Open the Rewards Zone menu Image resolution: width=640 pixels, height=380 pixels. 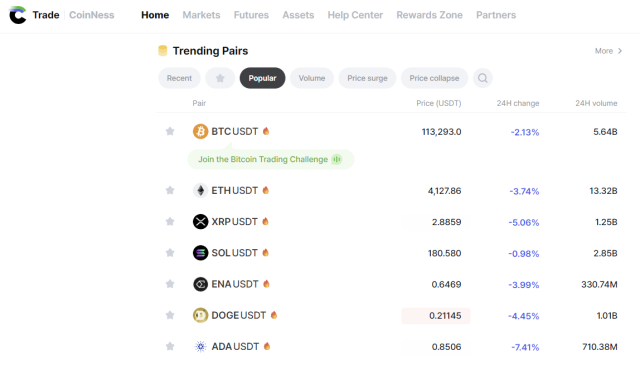coord(429,15)
